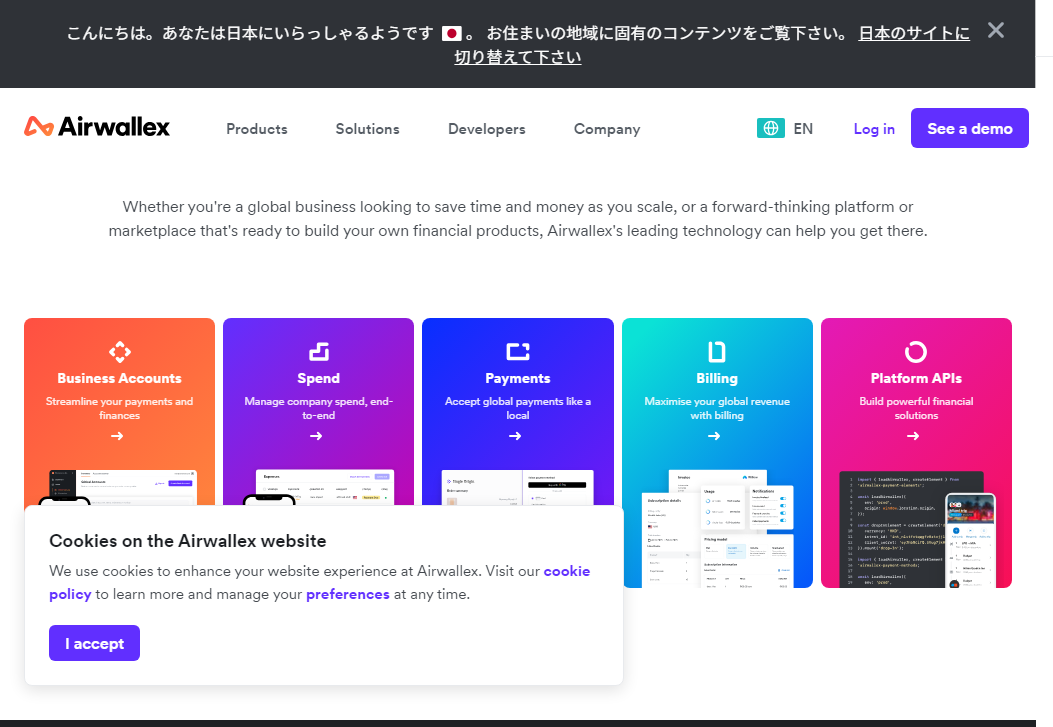Click the Spend card heading

click(318, 378)
